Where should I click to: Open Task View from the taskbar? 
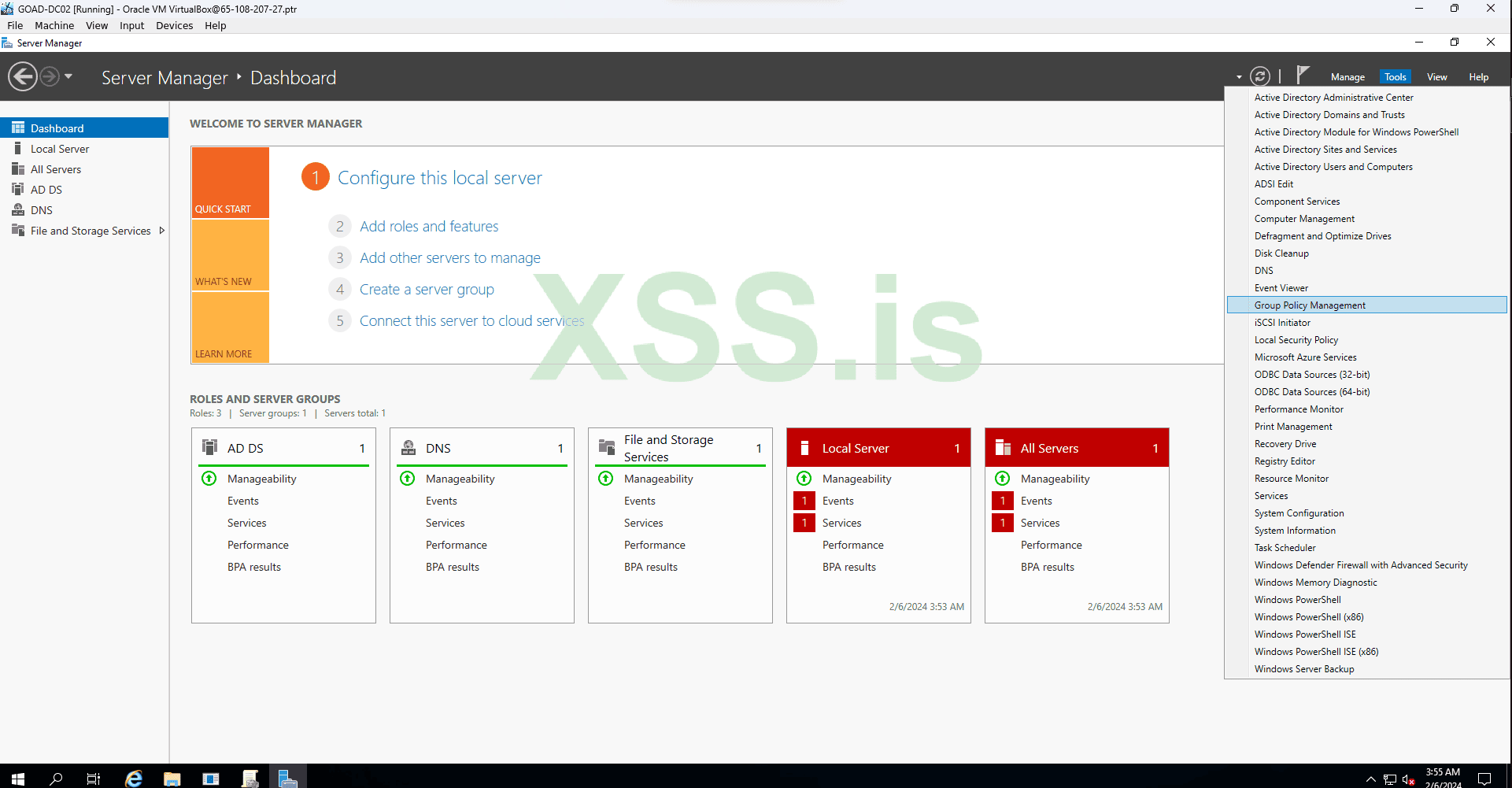tap(94, 778)
